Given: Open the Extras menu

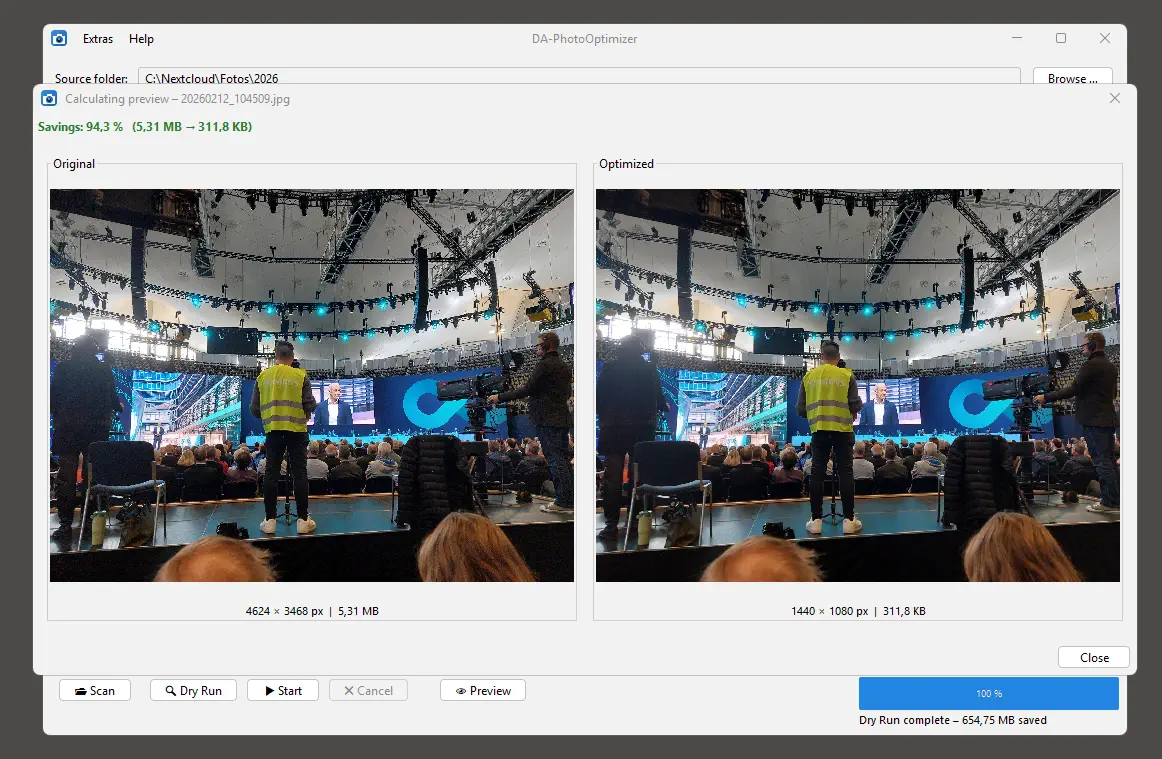Looking at the screenshot, I should click(98, 39).
